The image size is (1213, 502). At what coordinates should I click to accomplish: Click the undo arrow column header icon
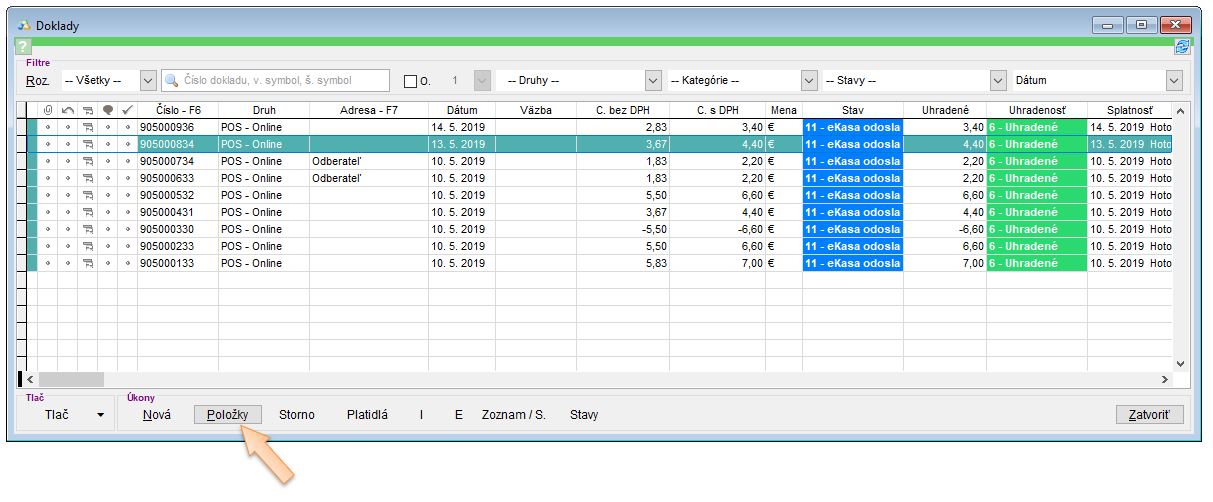coord(67,110)
